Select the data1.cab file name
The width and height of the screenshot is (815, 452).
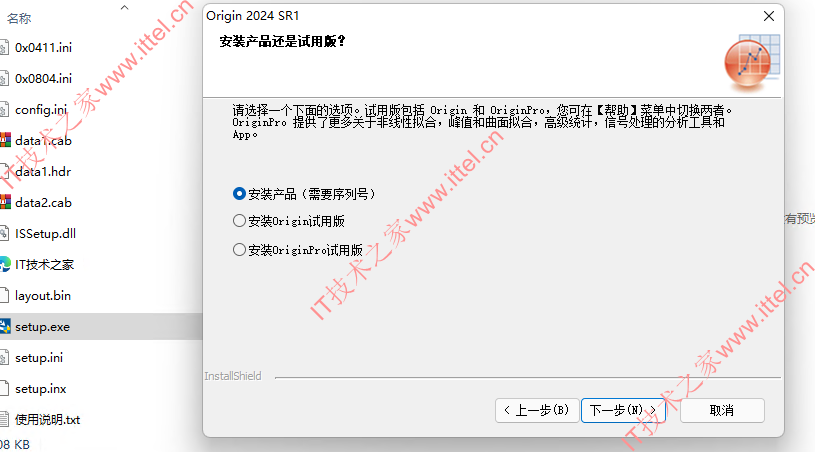click(44, 141)
